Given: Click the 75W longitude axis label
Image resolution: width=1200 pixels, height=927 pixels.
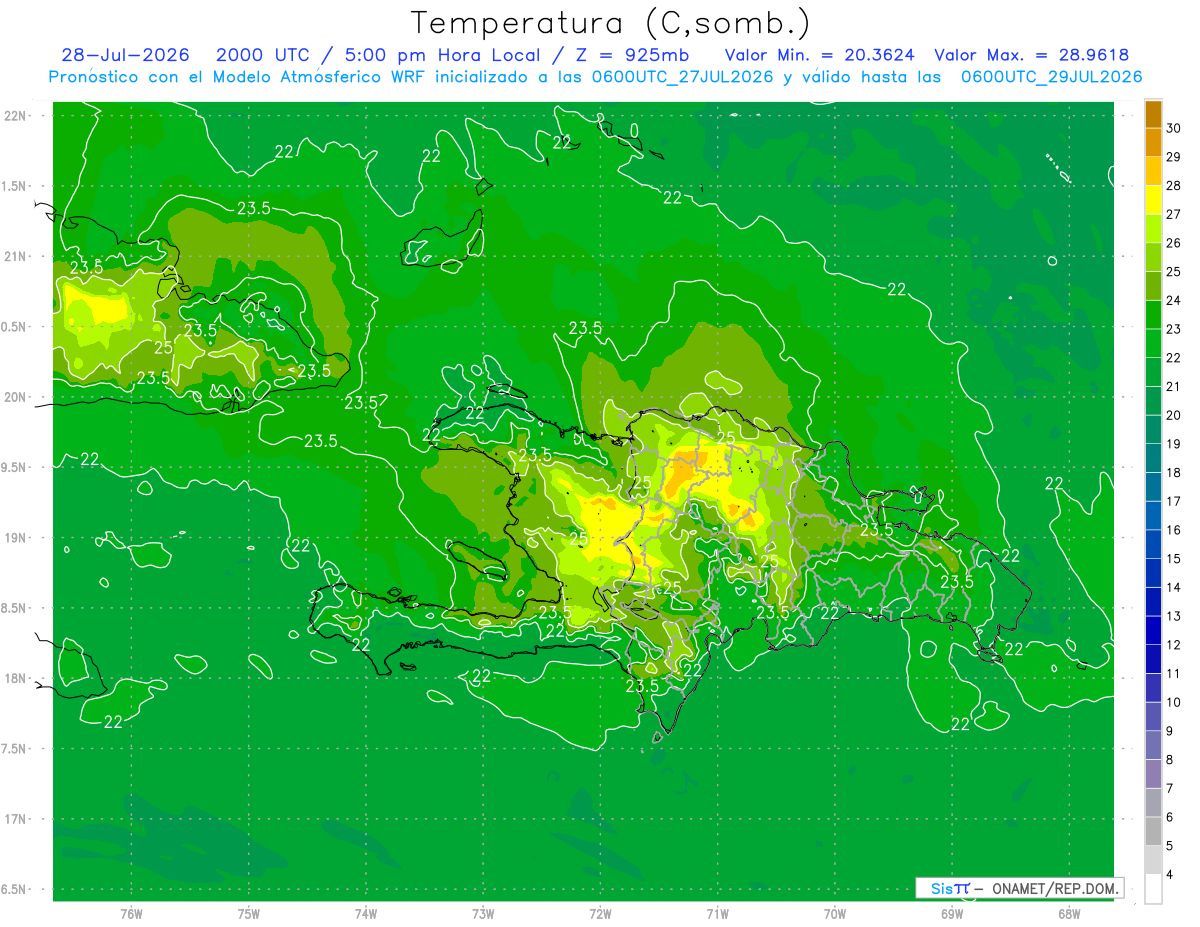Looking at the screenshot, I should coord(249,913).
